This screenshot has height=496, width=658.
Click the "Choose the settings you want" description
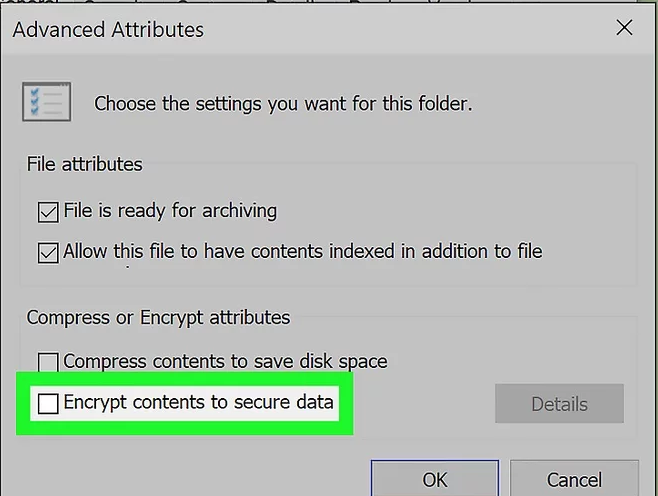(283, 104)
